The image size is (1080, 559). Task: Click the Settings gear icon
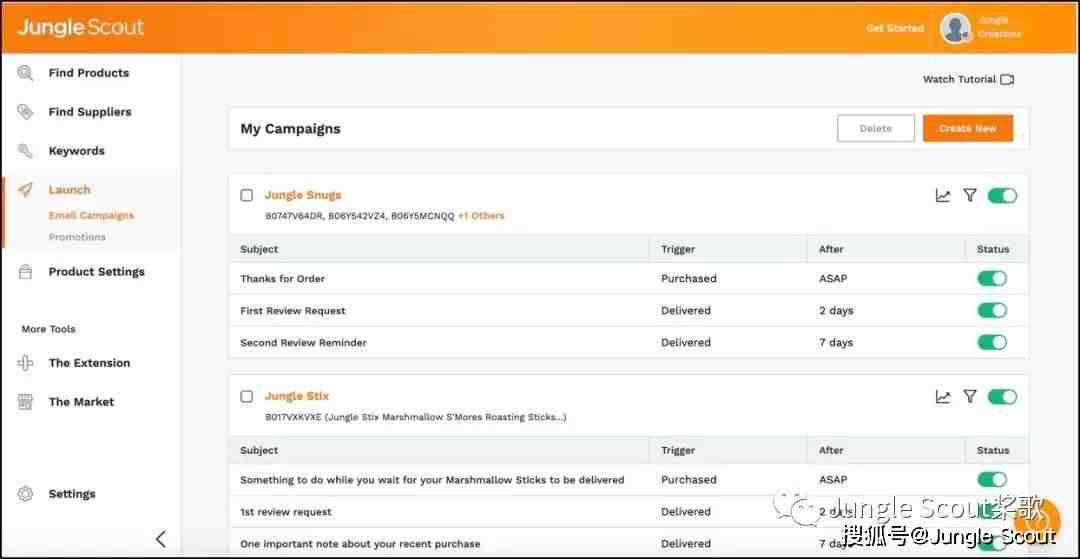click(x=25, y=494)
